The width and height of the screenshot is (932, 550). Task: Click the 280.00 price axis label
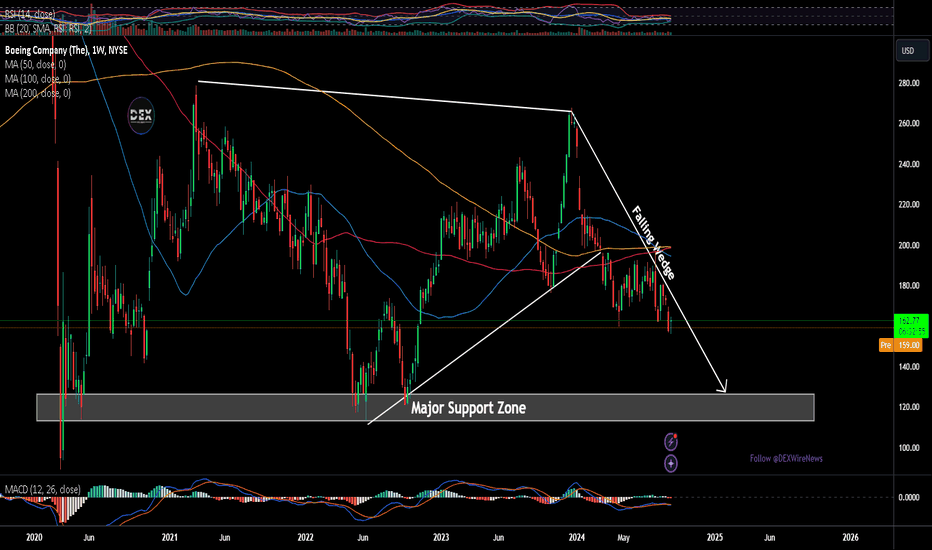(909, 83)
